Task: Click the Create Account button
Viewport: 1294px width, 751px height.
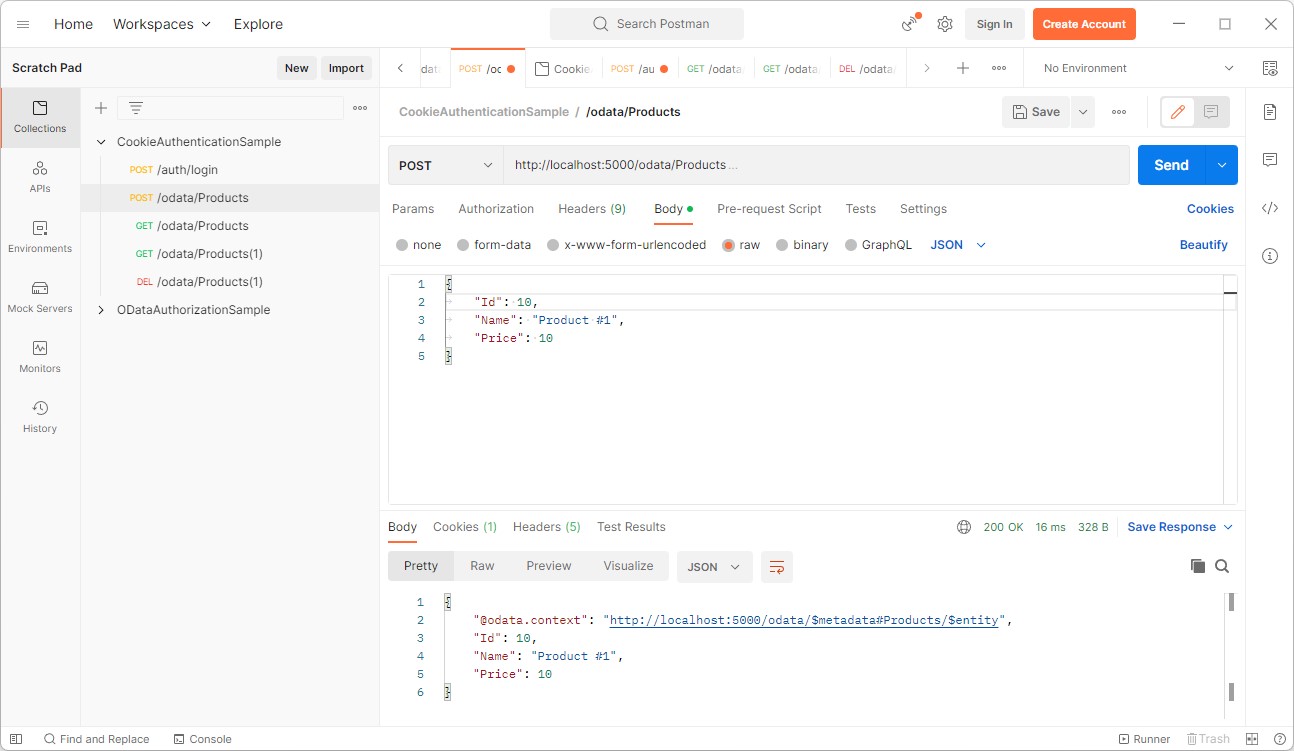Action: (x=1084, y=24)
